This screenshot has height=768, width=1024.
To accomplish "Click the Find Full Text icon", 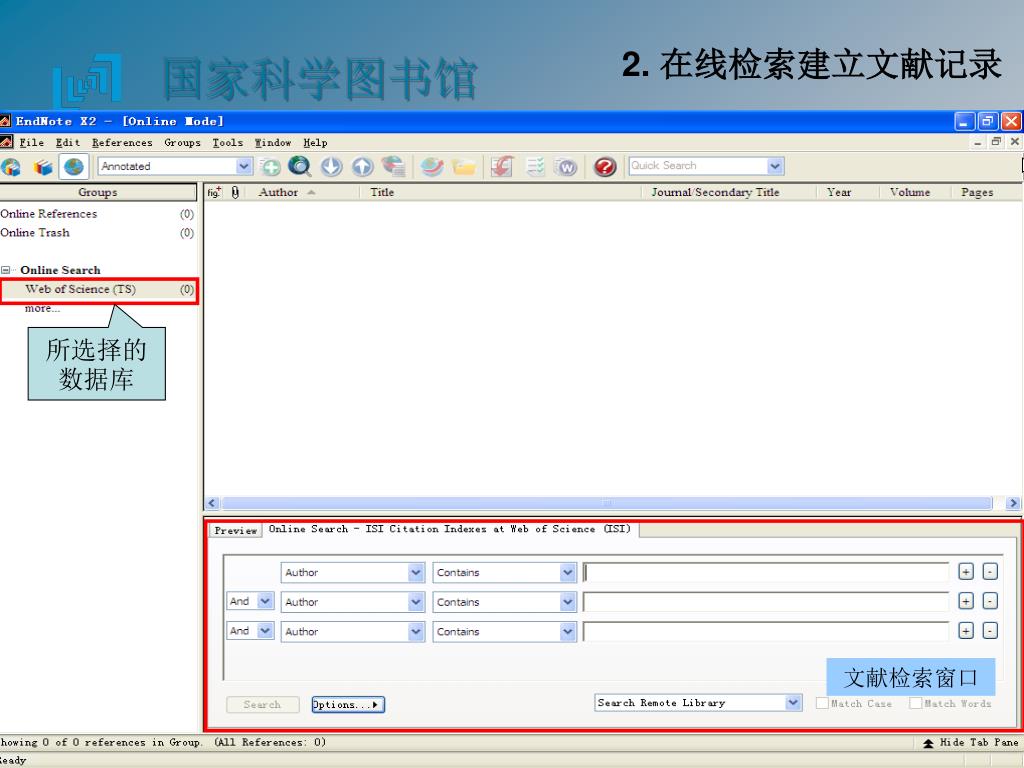I will click(x=394, y=167).
